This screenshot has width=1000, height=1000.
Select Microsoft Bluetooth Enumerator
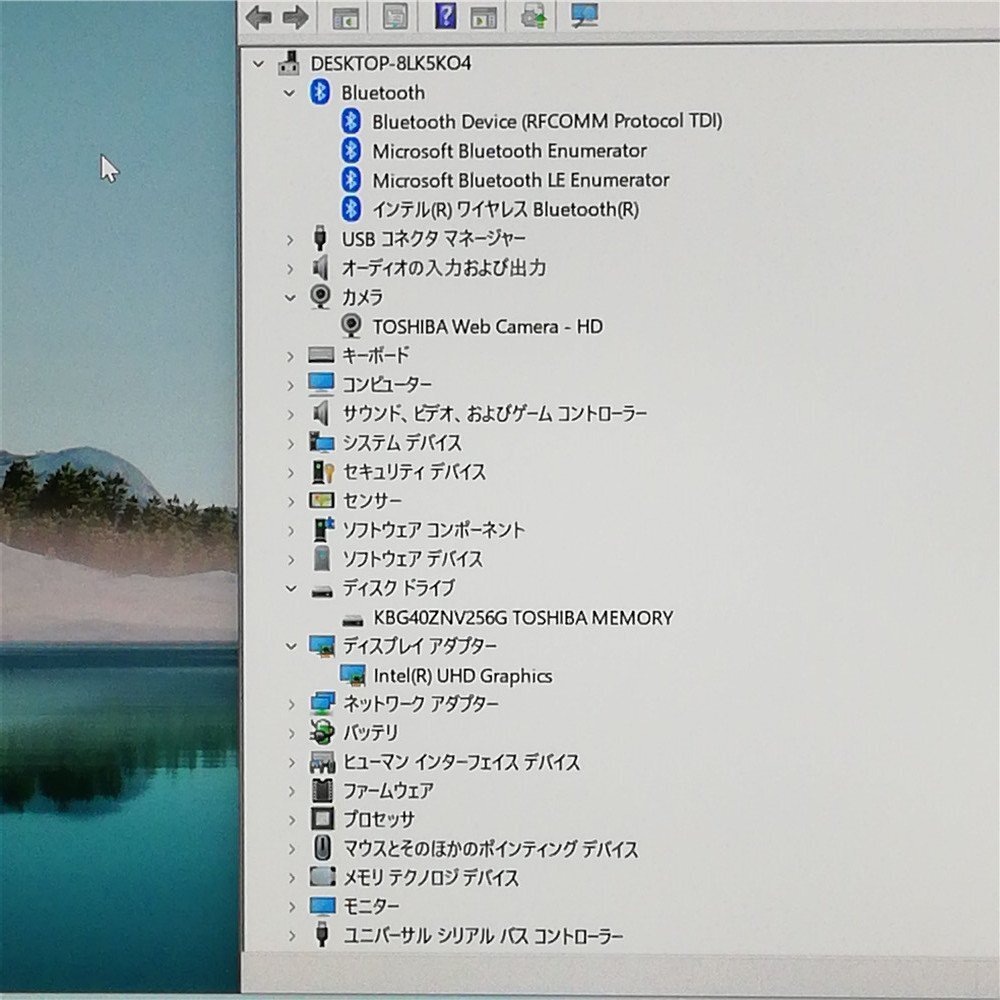510,151
